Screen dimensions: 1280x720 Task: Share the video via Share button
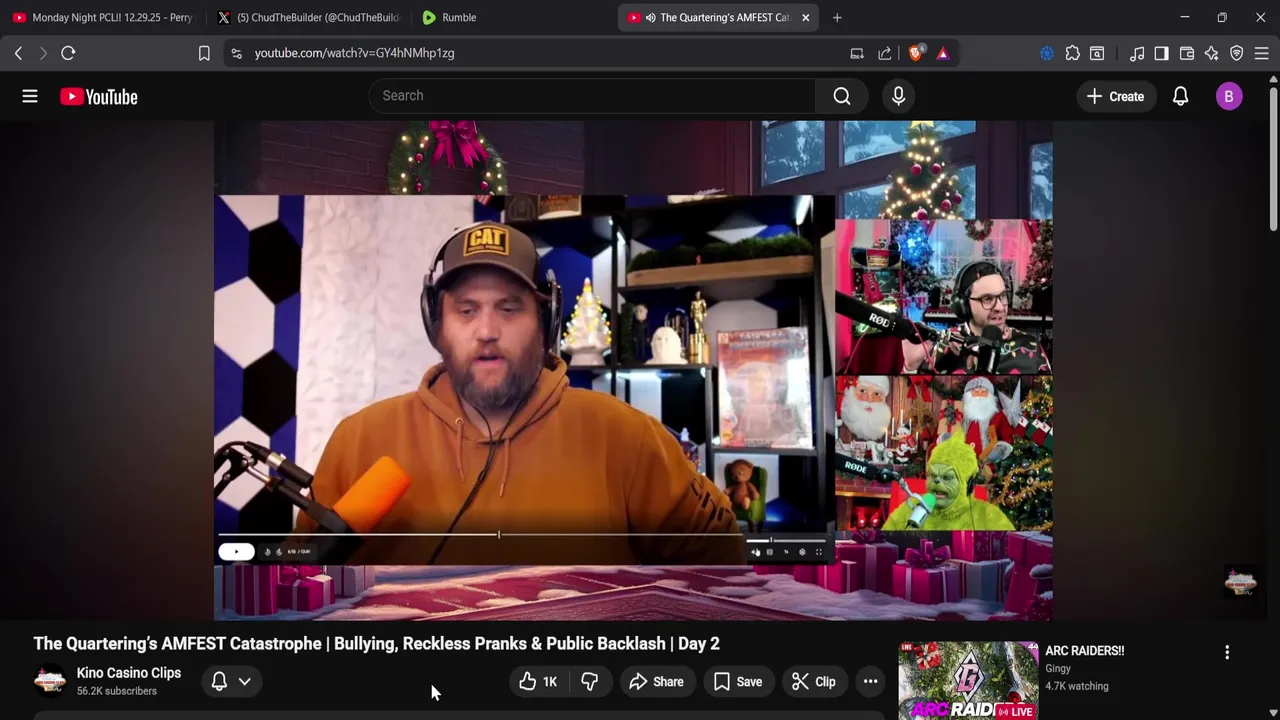[x=656, y=682]
